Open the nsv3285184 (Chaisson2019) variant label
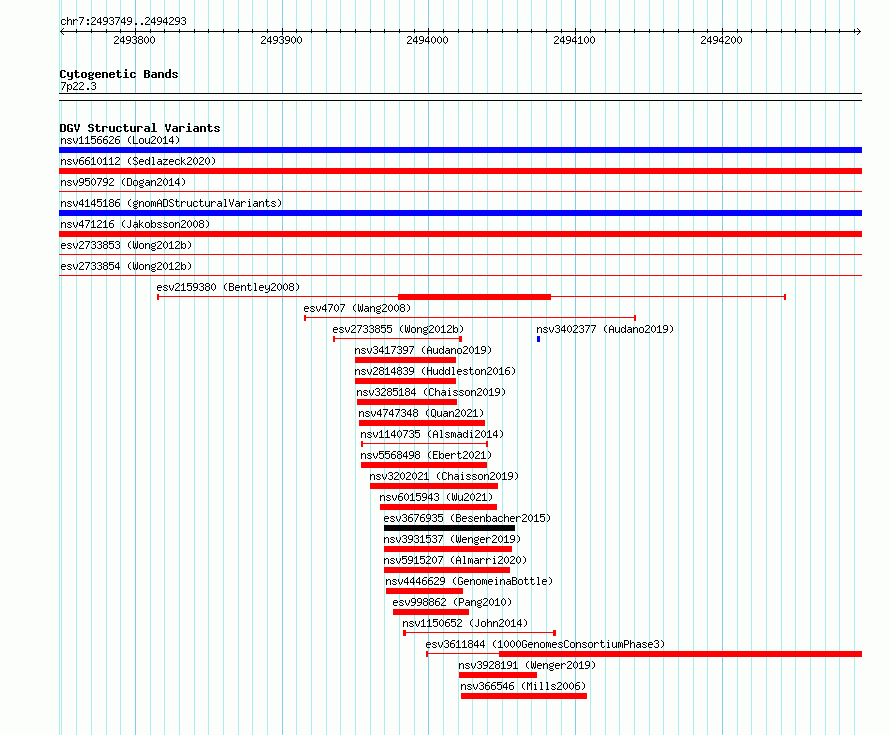 click(431, 392)
